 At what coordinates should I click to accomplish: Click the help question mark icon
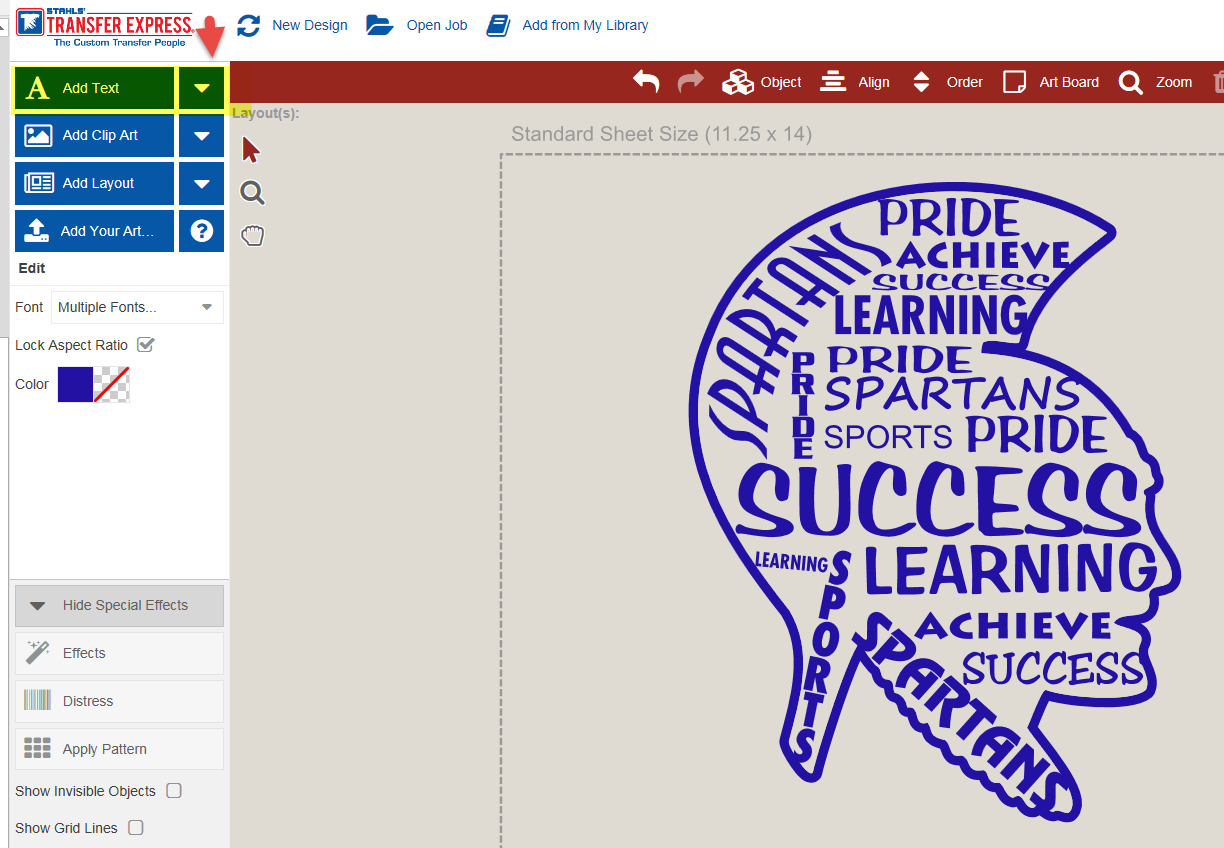[201, 231]
